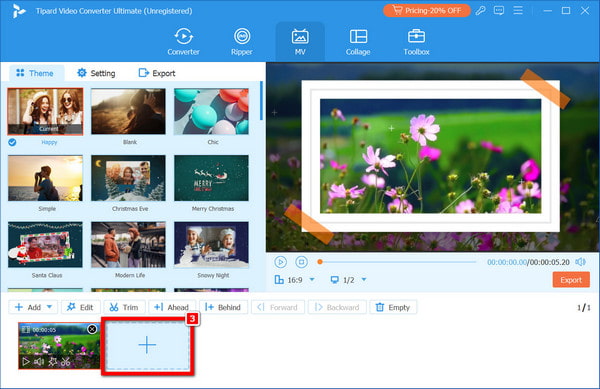Select the Blank theme thumbnail

[x=128, y=111]
